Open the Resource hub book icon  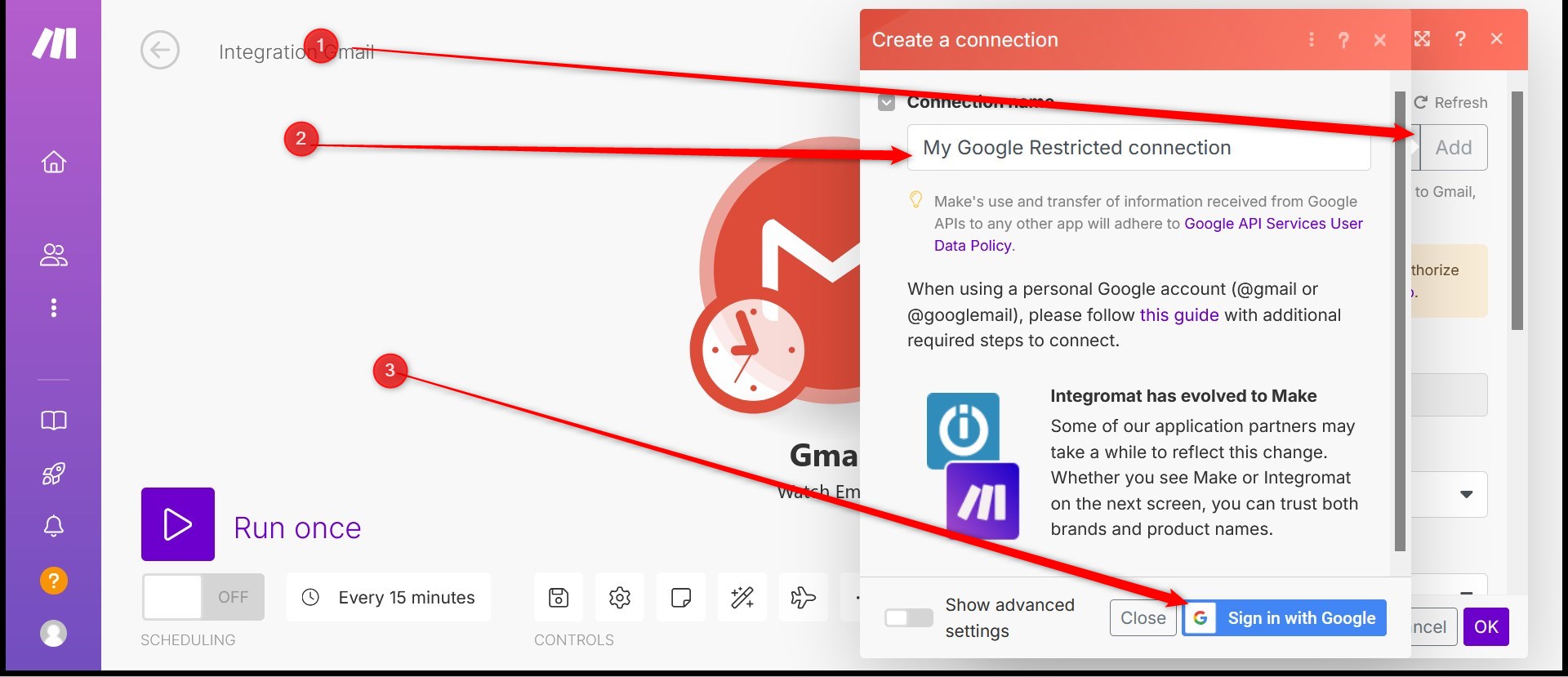point(54,421)
